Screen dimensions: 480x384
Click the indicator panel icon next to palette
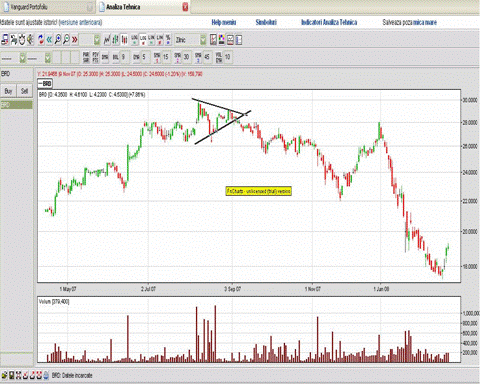(230, 40)
